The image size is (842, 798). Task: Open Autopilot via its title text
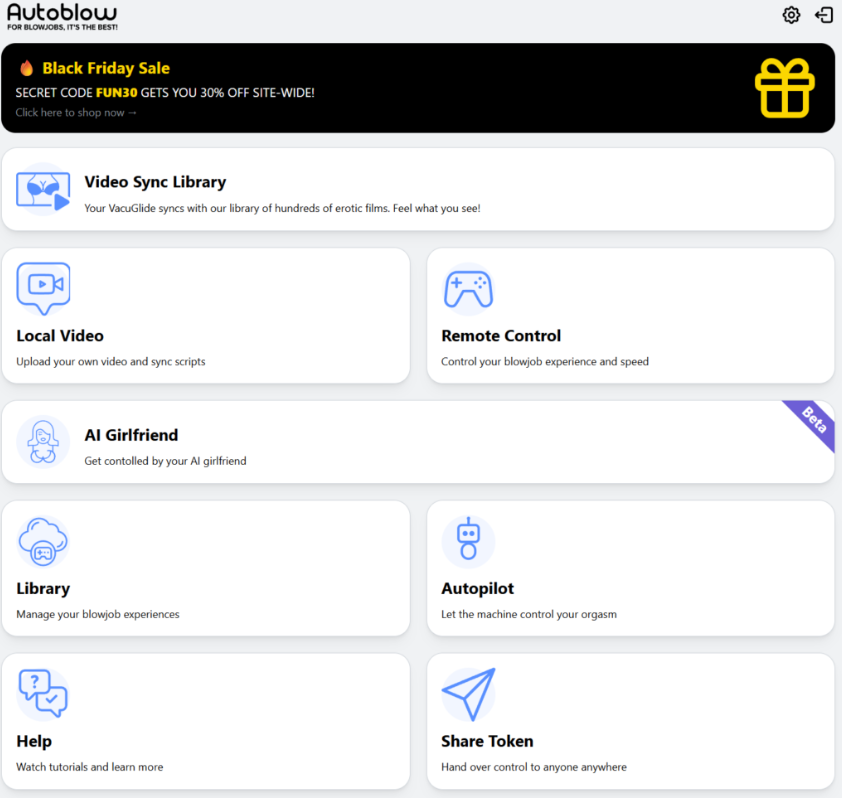tap(477, 589)
